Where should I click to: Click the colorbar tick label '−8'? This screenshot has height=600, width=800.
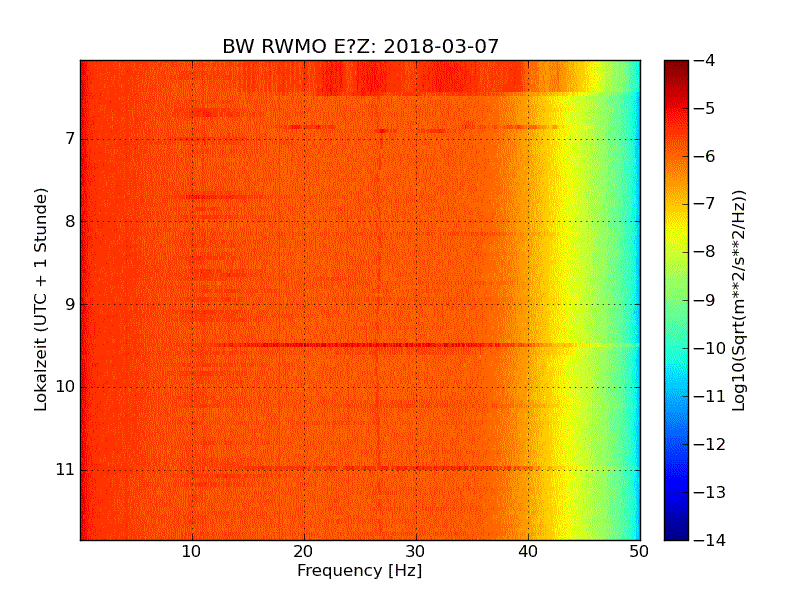coord(704,252)
